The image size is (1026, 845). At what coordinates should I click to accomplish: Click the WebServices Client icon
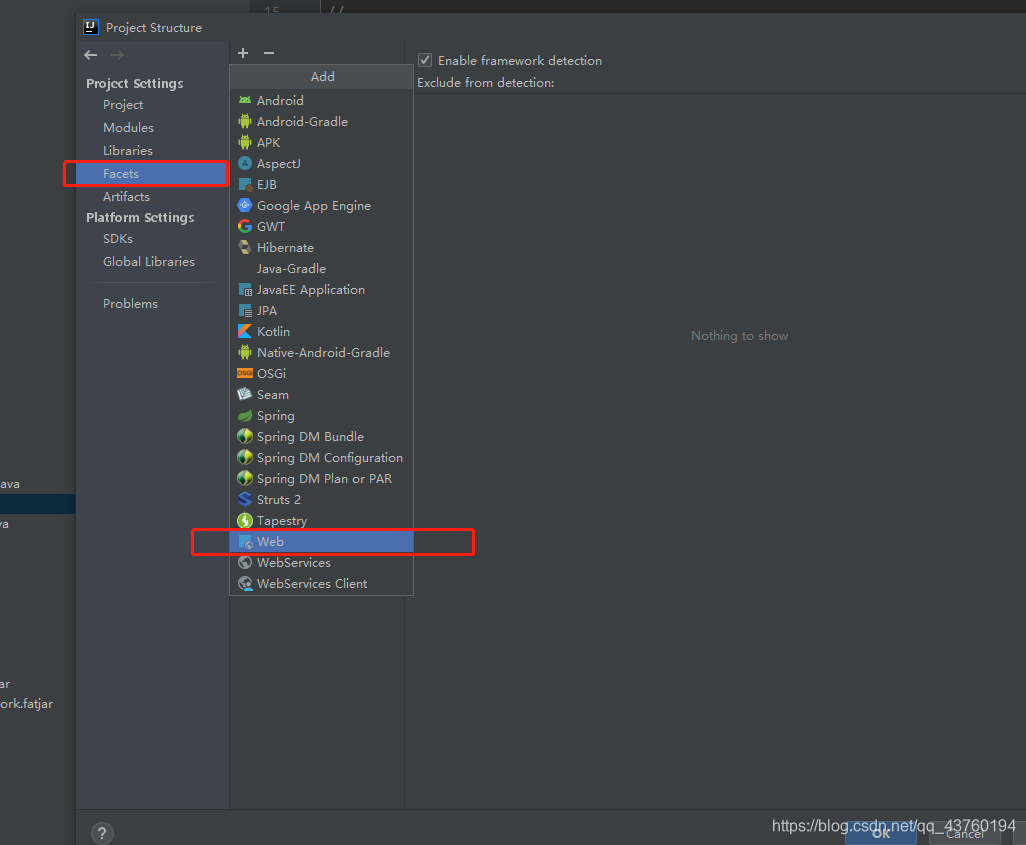coord(245,583)
